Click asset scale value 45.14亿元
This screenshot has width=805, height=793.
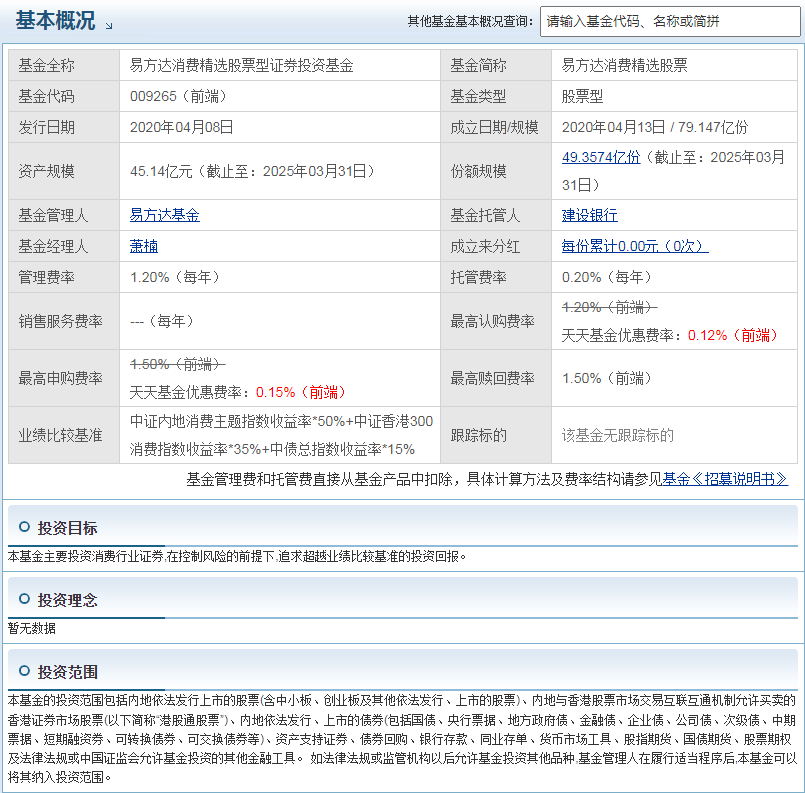(x=161, y=171)
